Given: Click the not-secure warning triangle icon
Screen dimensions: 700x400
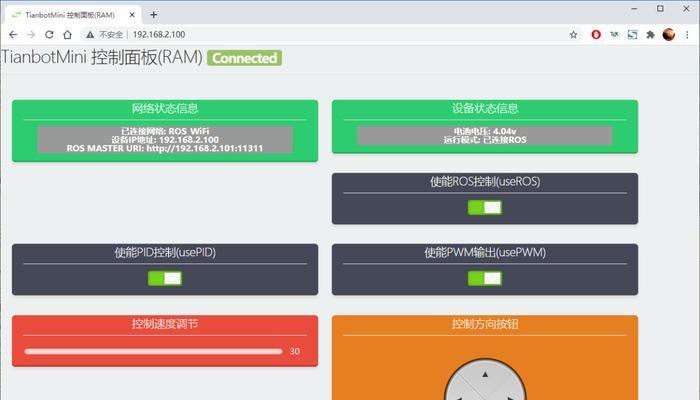Looking at the screenshot, I should click(x=90, y=34).
